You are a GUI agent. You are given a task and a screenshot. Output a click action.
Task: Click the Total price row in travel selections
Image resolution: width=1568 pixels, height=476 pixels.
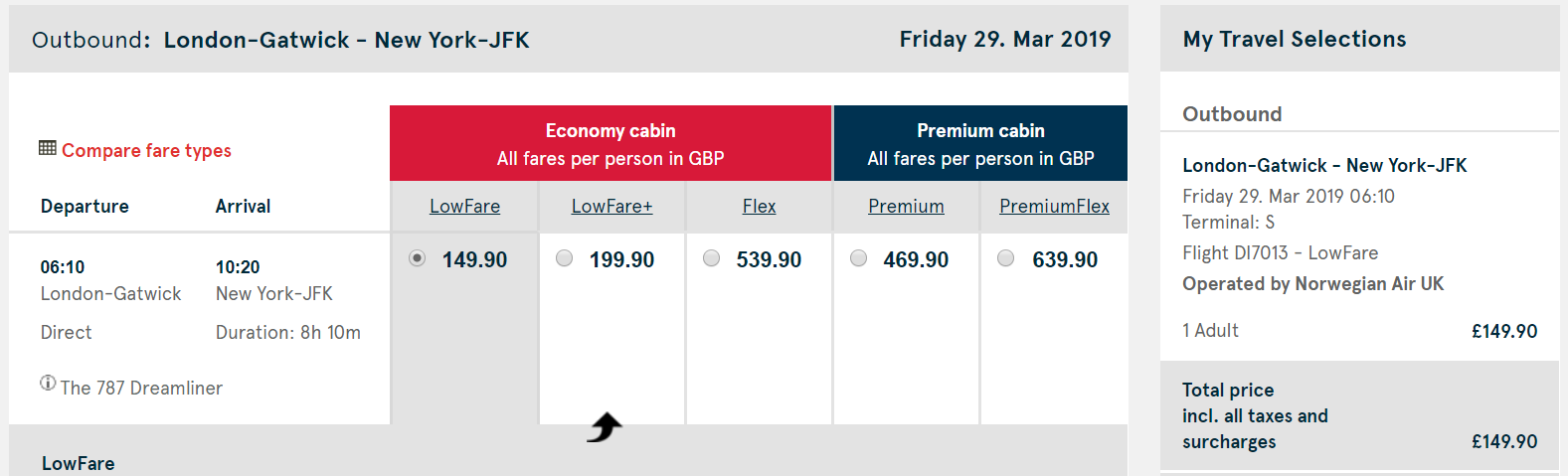coord(1358,415)
